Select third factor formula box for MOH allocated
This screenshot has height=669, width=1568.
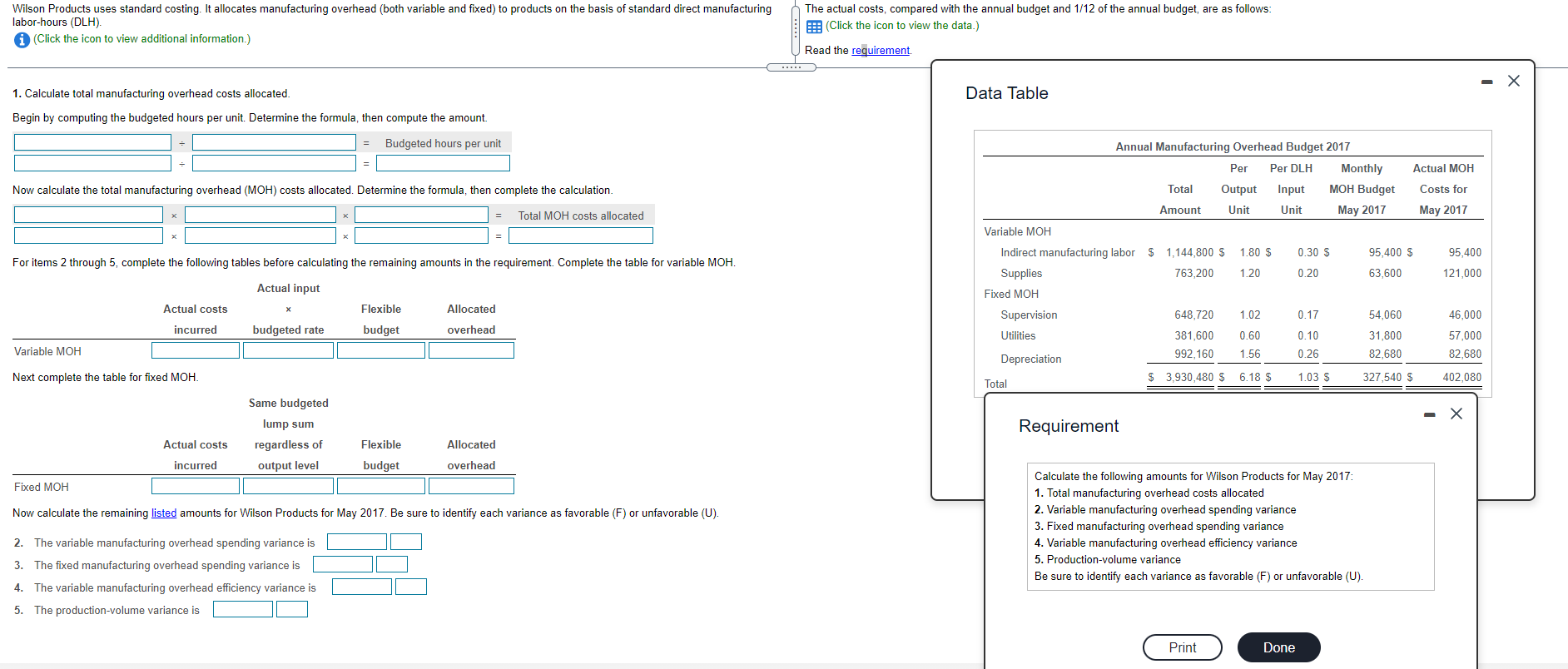coord(421,215)
